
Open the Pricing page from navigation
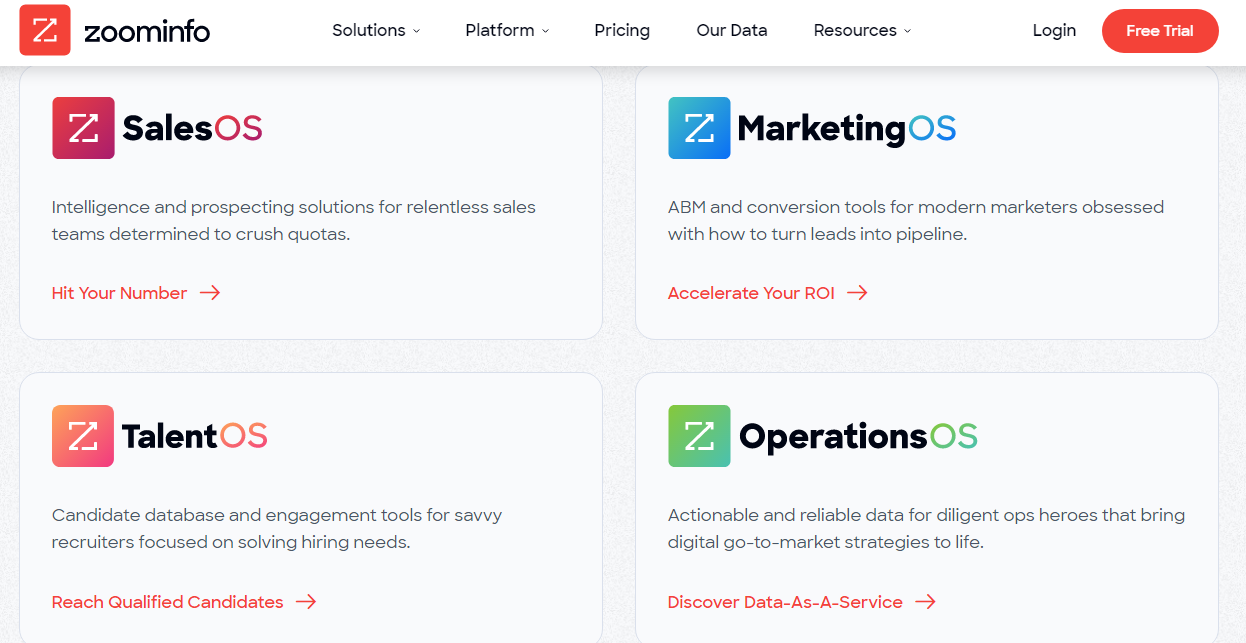click(x=622, y=30)
